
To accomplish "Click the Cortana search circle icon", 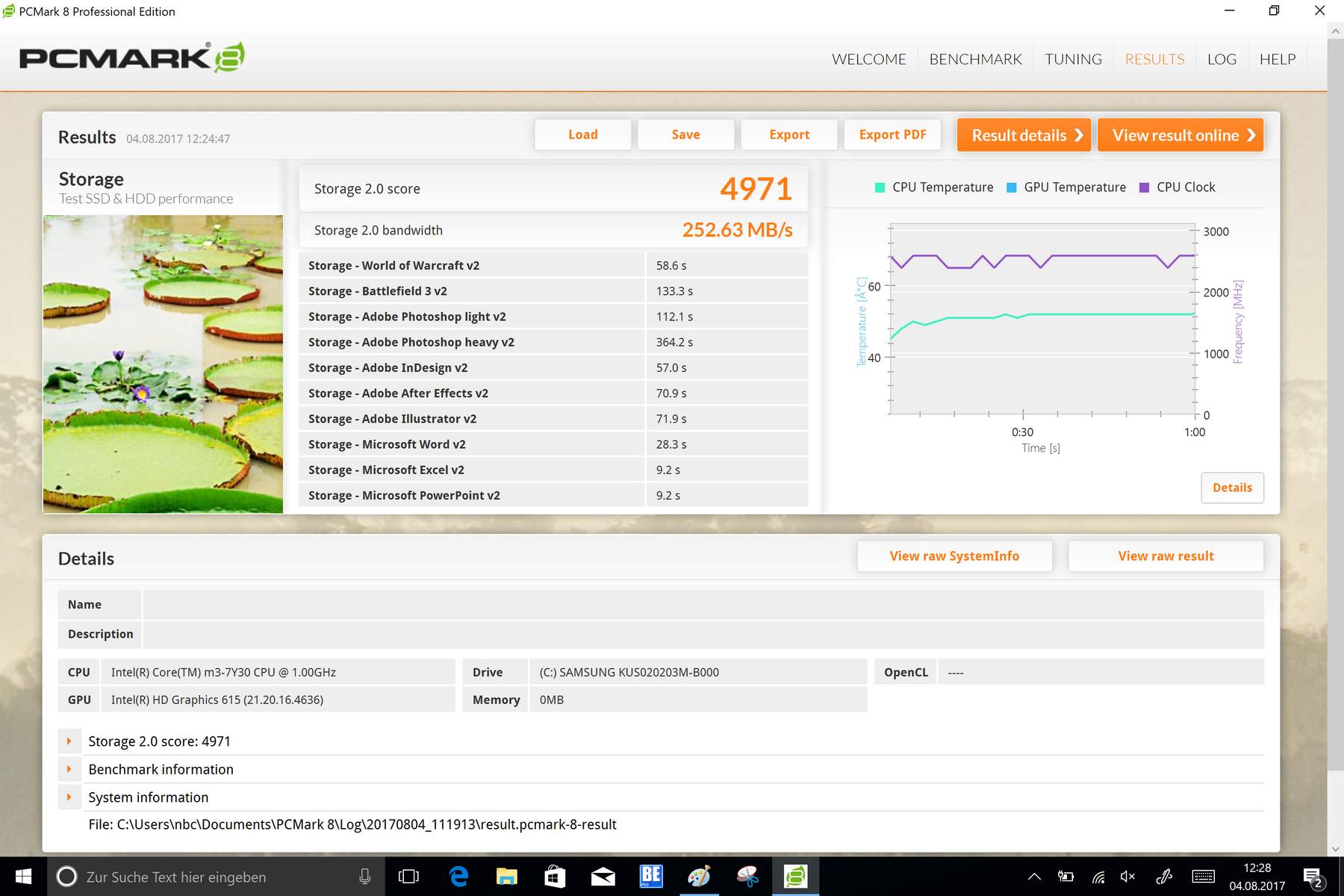I will click(66, 877).
